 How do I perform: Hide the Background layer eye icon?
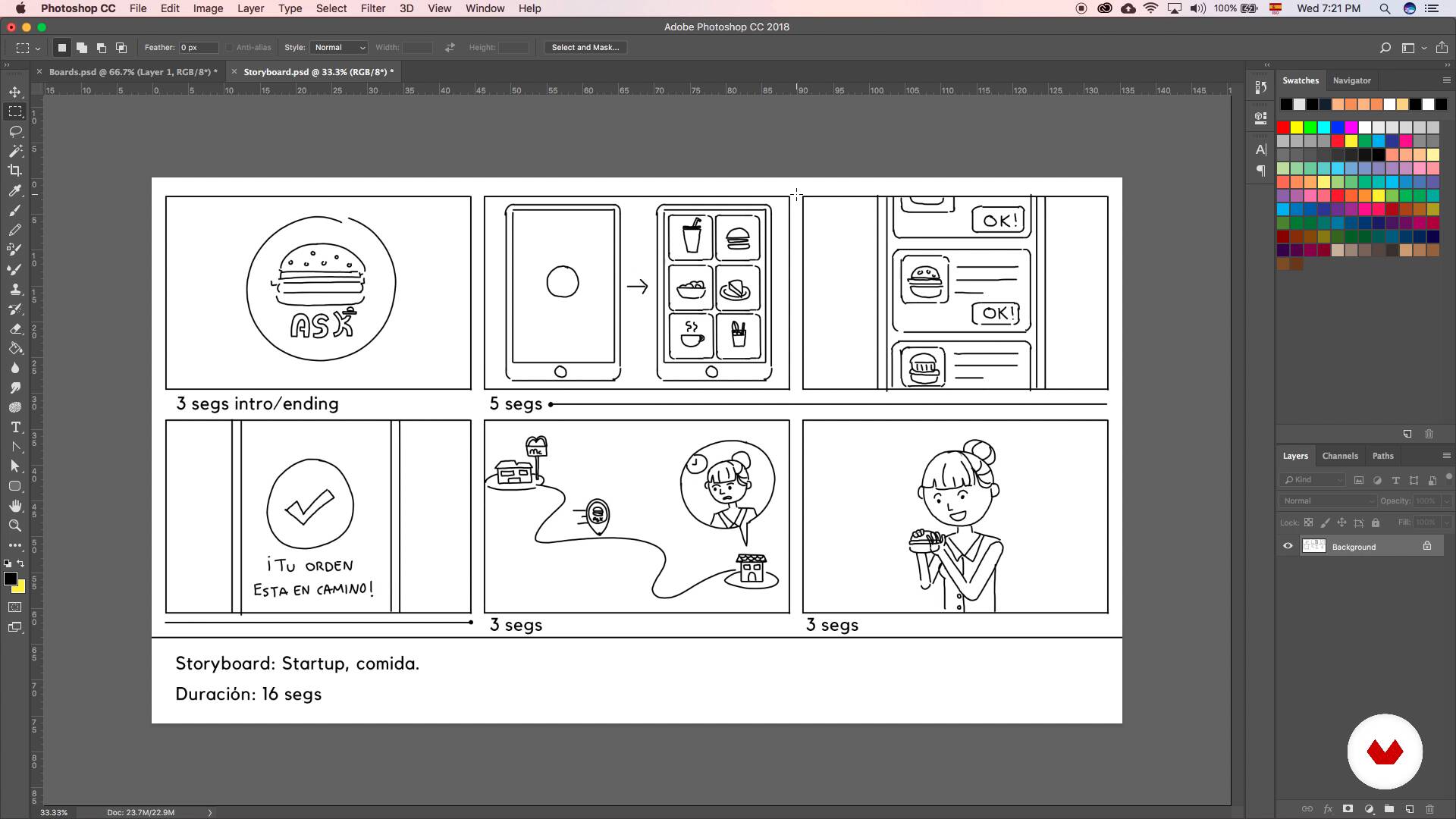pyautogui.click(x=1288, y=546)
